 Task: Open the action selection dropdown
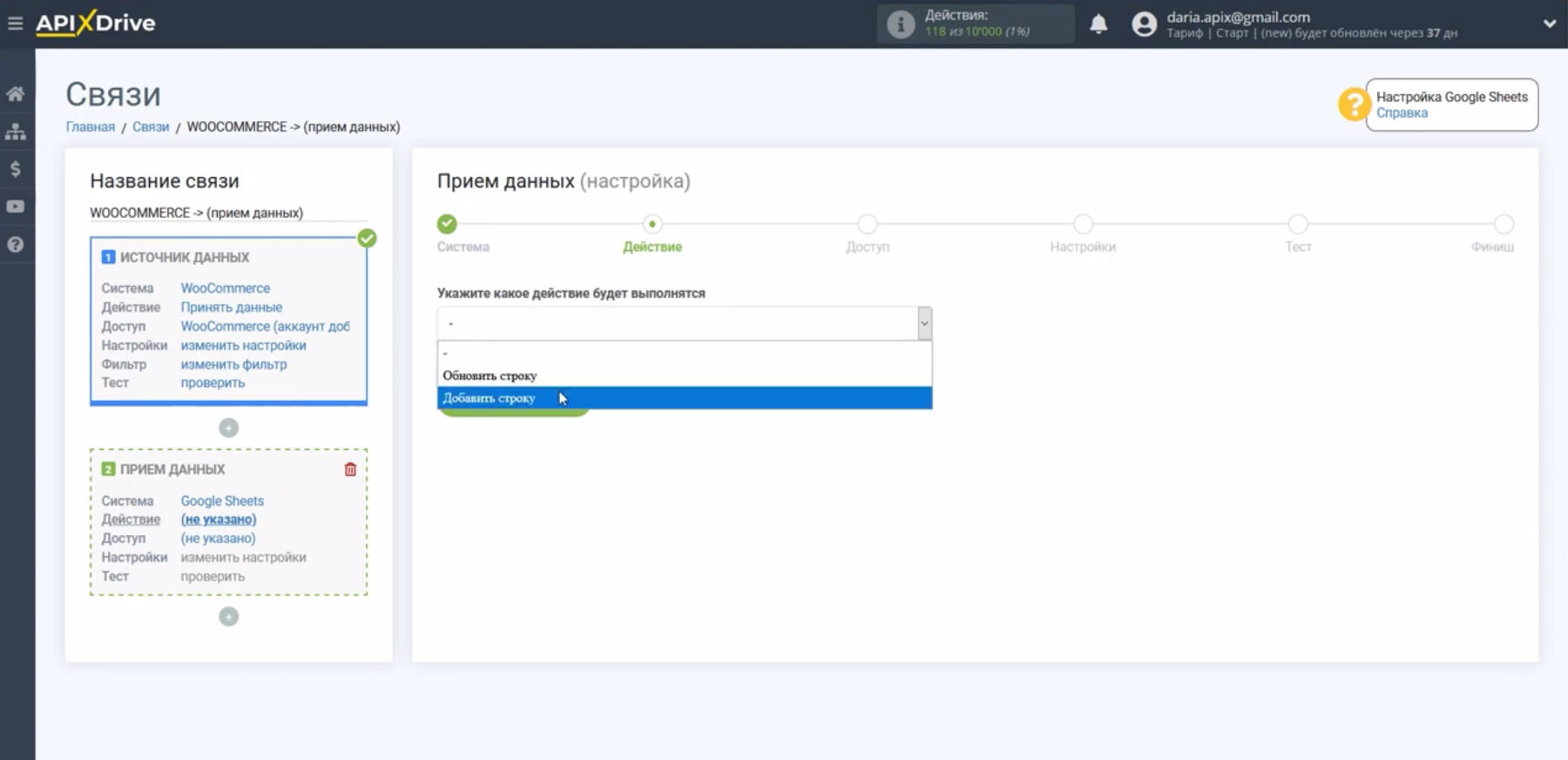(685, 323)
